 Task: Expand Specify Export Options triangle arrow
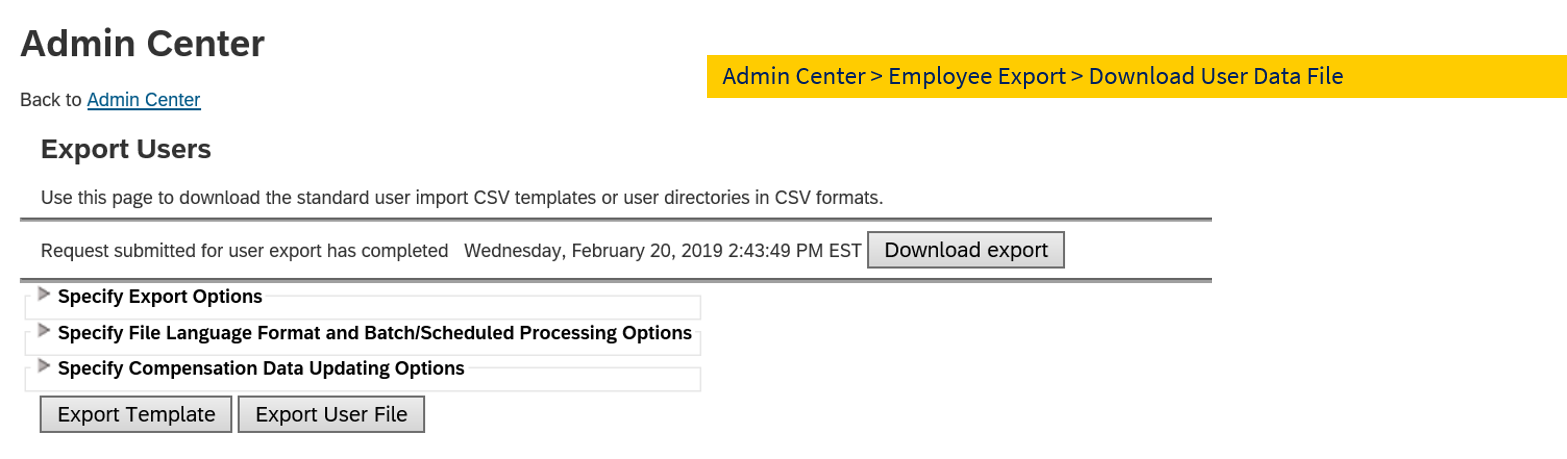coord(44,295)
